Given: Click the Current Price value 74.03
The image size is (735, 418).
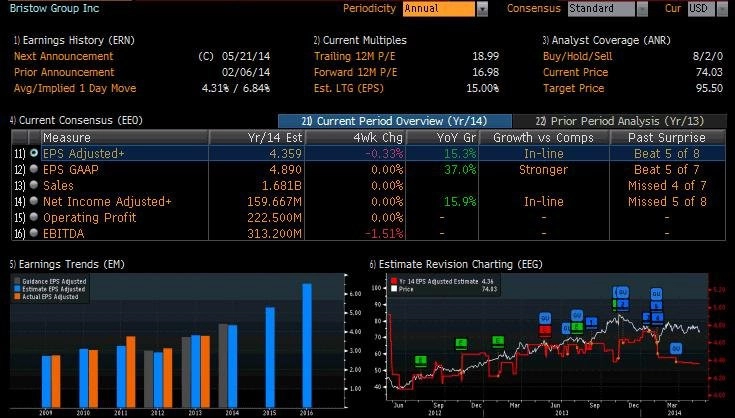Looking at the screenshot, I should (709, 72).
